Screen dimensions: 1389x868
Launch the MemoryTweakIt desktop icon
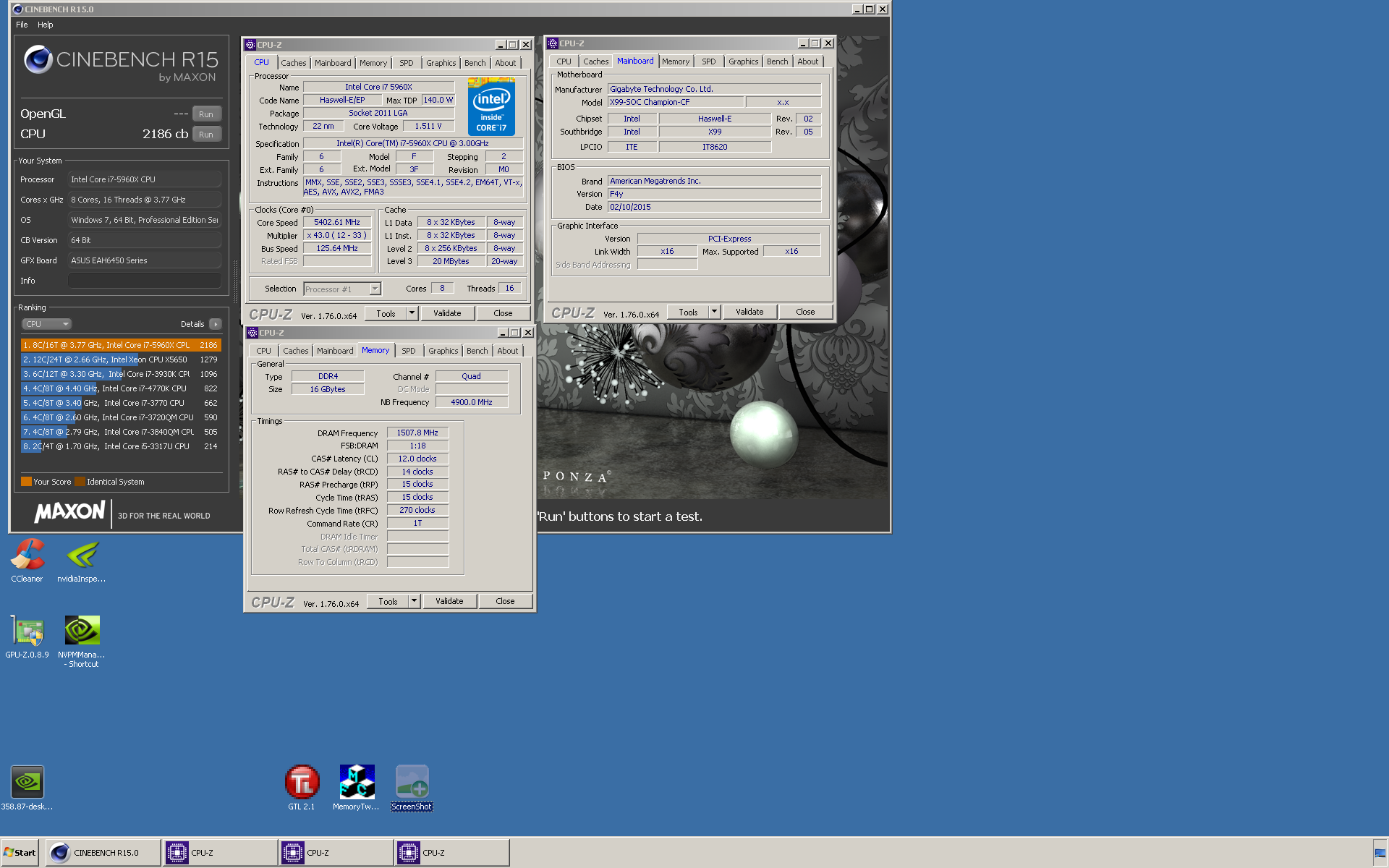tap(357, 788)
